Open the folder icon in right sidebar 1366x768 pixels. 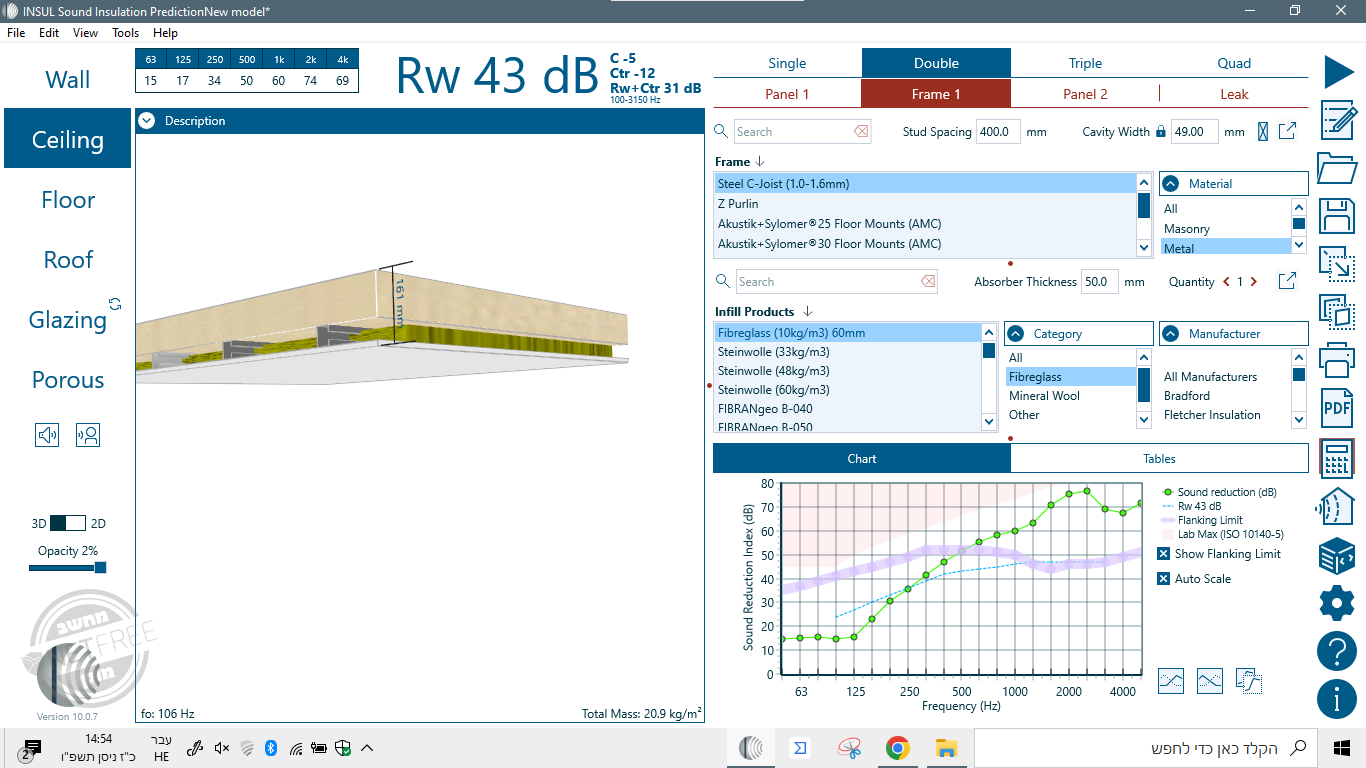coord(1337,168)
